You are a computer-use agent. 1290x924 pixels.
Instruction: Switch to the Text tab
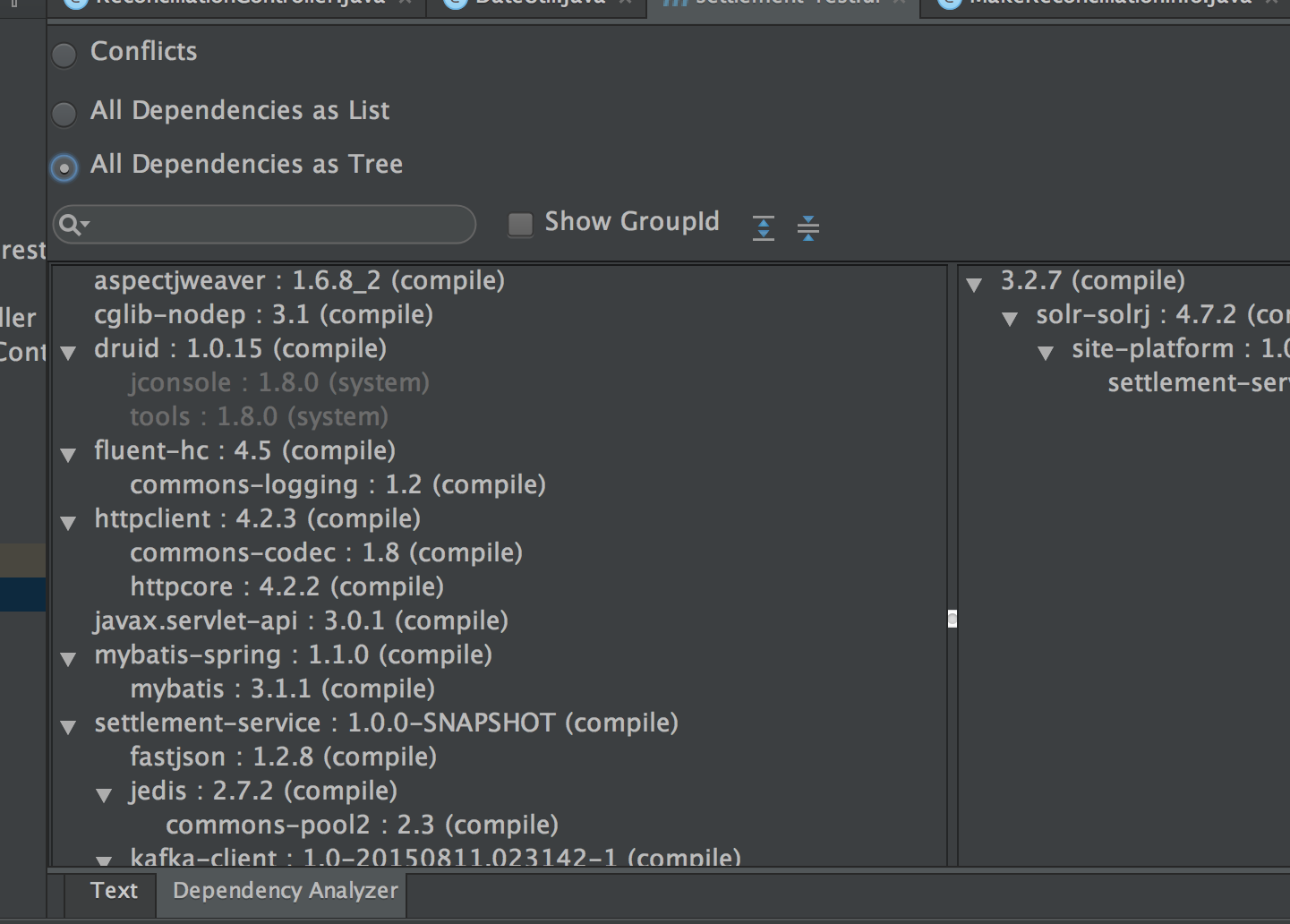point(114,891)
